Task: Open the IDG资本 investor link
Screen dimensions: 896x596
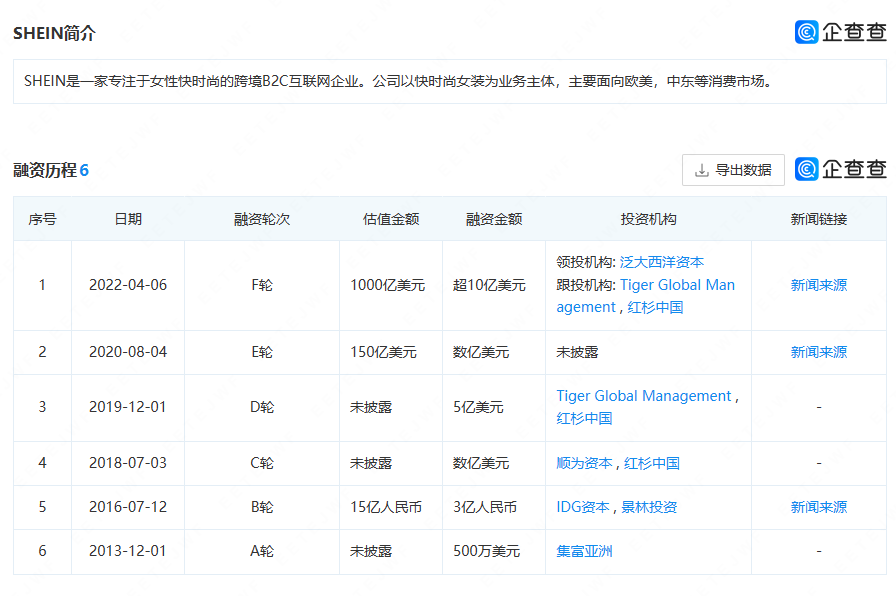Action: click(x=583, y=507)
